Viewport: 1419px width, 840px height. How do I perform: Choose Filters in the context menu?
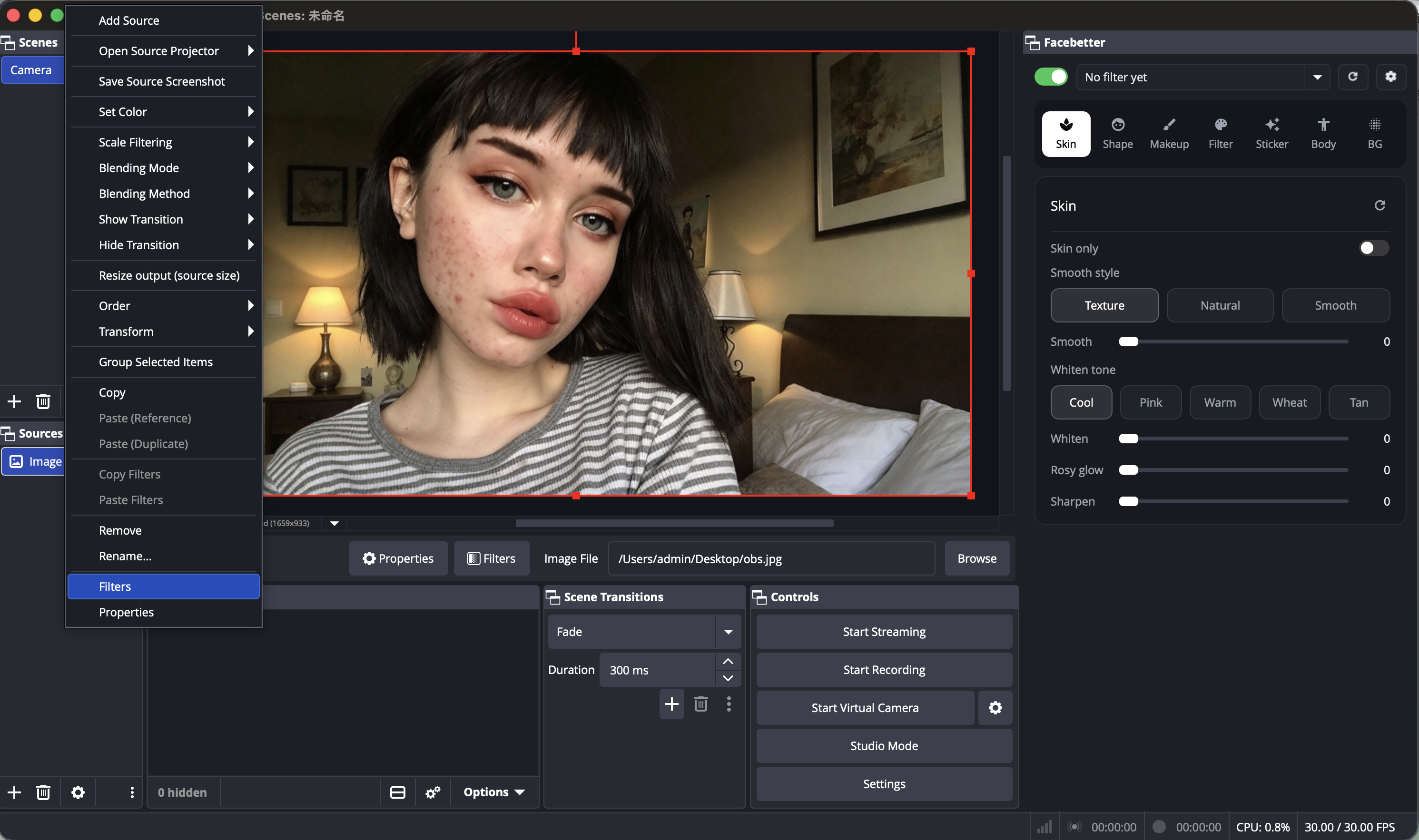pos(164,586)
